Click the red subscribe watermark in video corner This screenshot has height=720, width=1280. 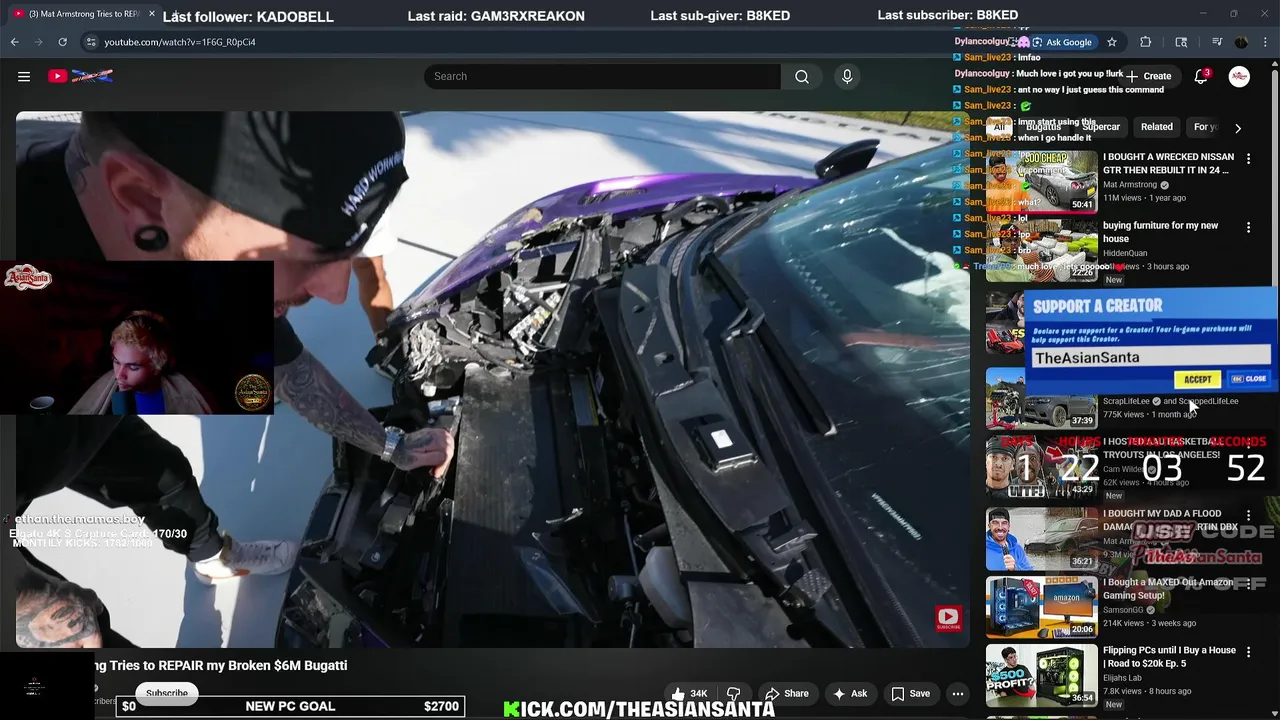(x=948, y=619)
